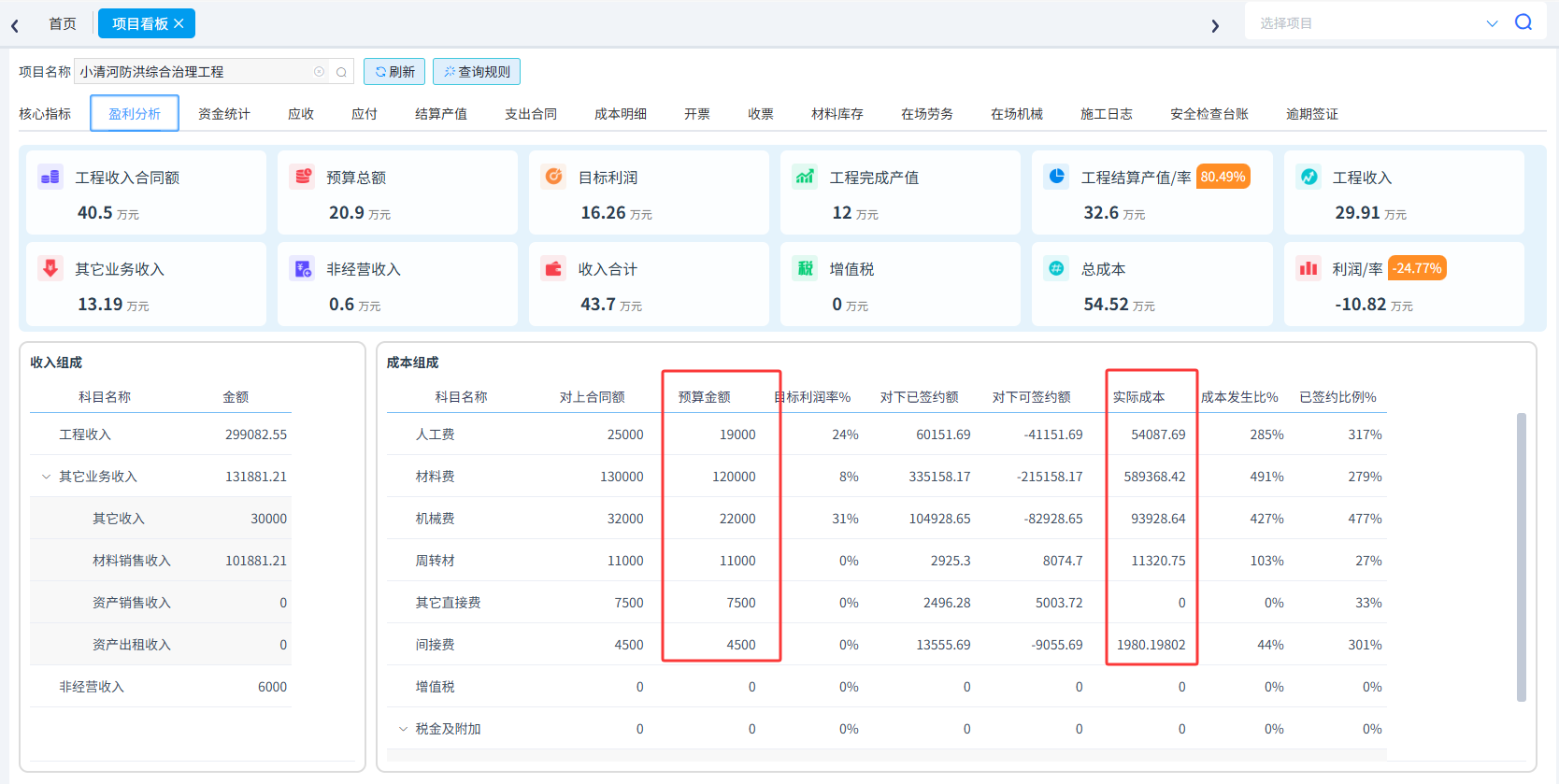
Task: Click the 预算总额 card icon
Action: point(302,177)
